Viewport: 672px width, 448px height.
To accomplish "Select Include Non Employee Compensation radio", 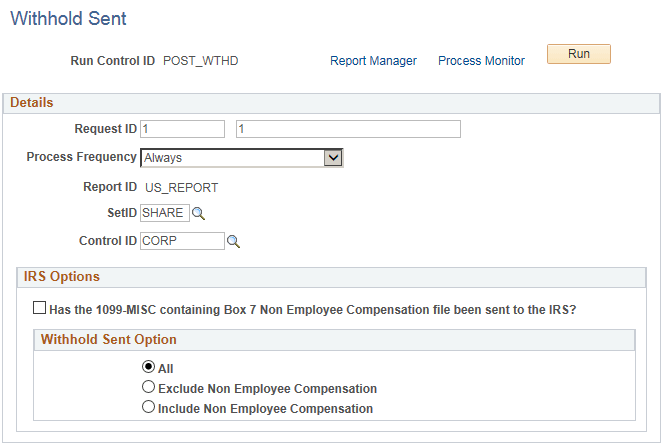I will click(149, 408).
